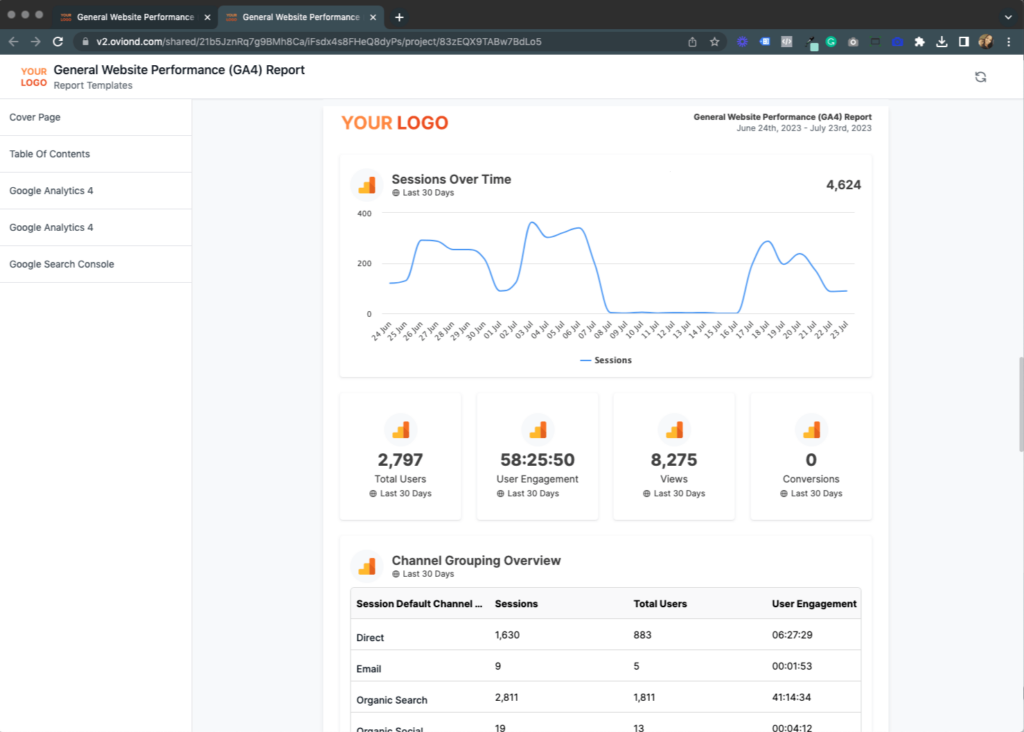The height and width of the screenshot is (732, 1024).
Task: Open the Chrome profile avatar
Action: click(x=986, y=42)
